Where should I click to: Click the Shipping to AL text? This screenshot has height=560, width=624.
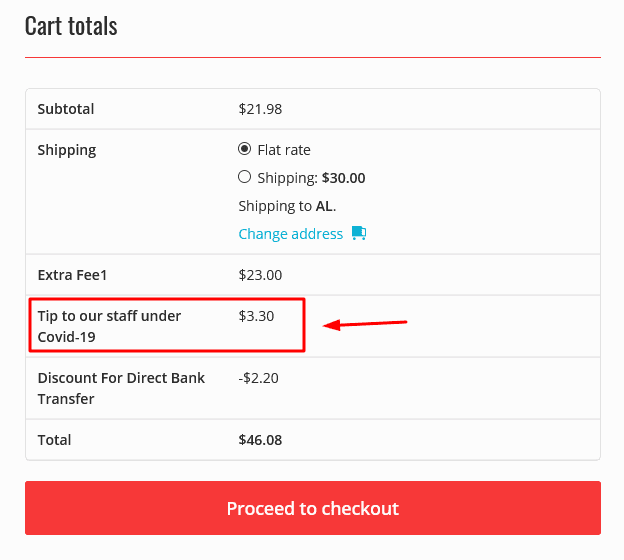287,206
